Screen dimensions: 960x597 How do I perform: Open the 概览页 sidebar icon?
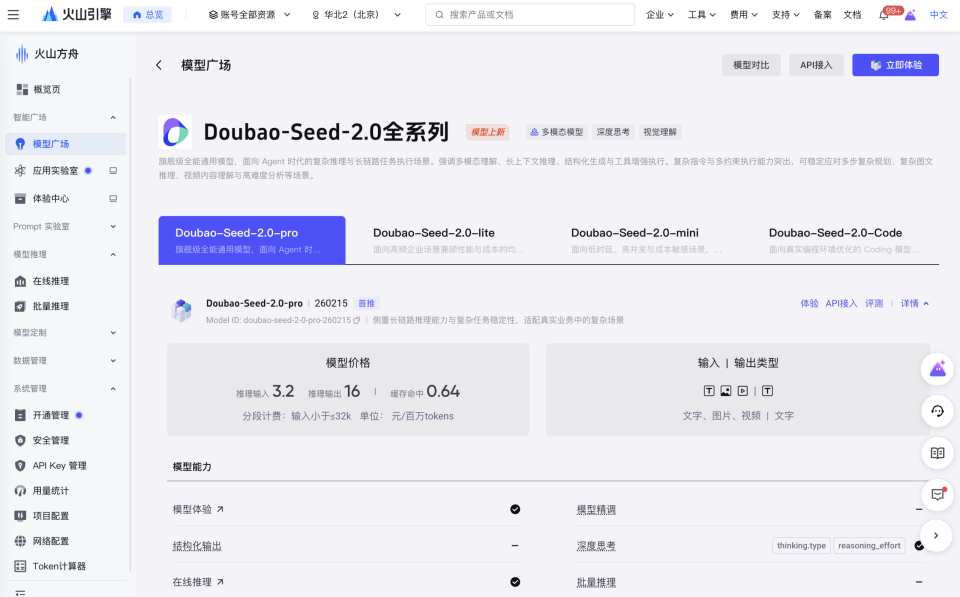pyautogui.click(x=23, y=87)
